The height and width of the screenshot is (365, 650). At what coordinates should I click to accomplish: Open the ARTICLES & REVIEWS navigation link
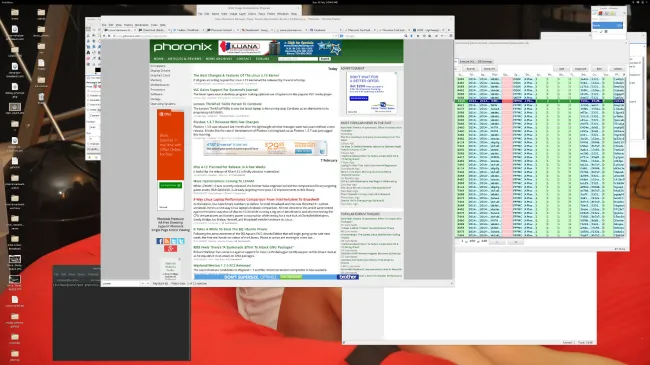click(x=184, y=59)
